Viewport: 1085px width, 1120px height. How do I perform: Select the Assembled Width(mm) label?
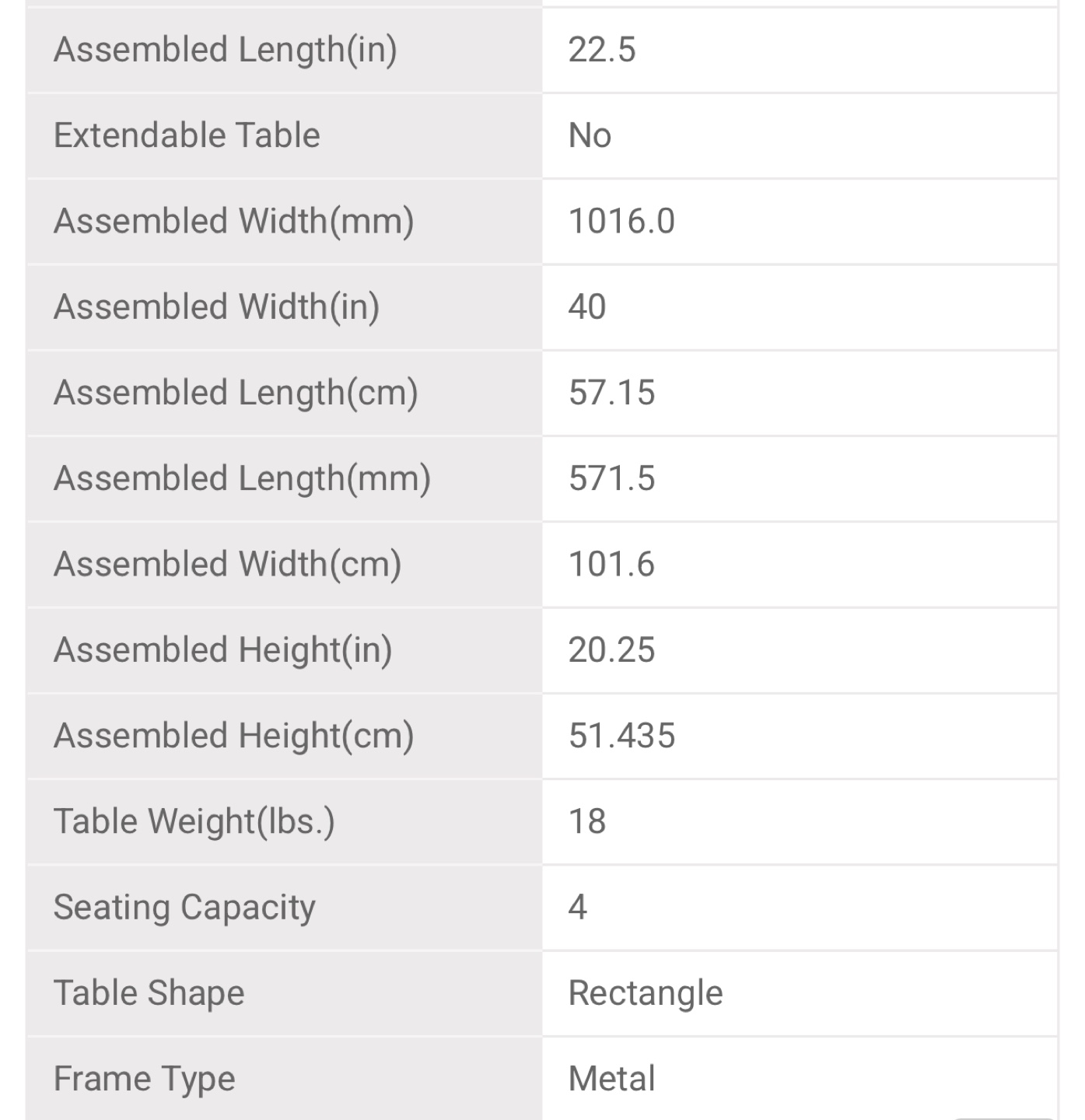tap(233, 222)
